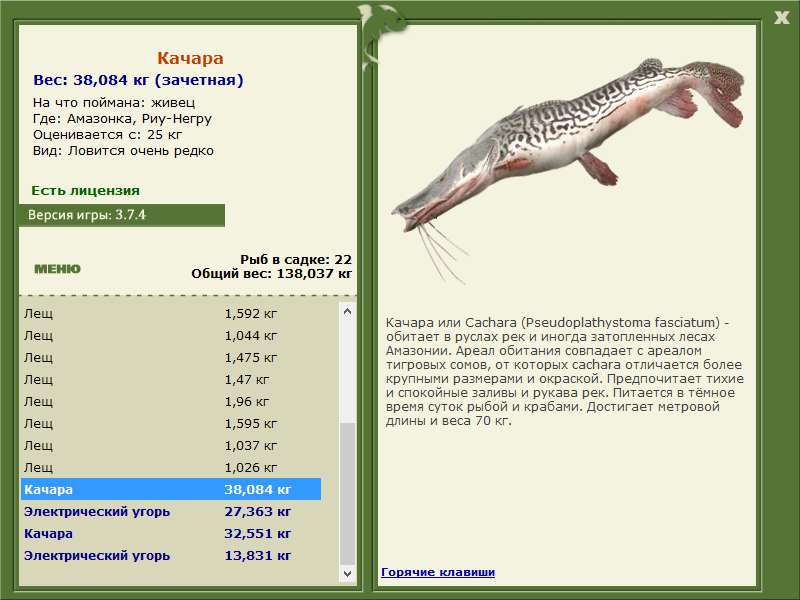Select the Лещ 1,475 кг row
This screenshot has width=800, height=600.
point(171,357)
